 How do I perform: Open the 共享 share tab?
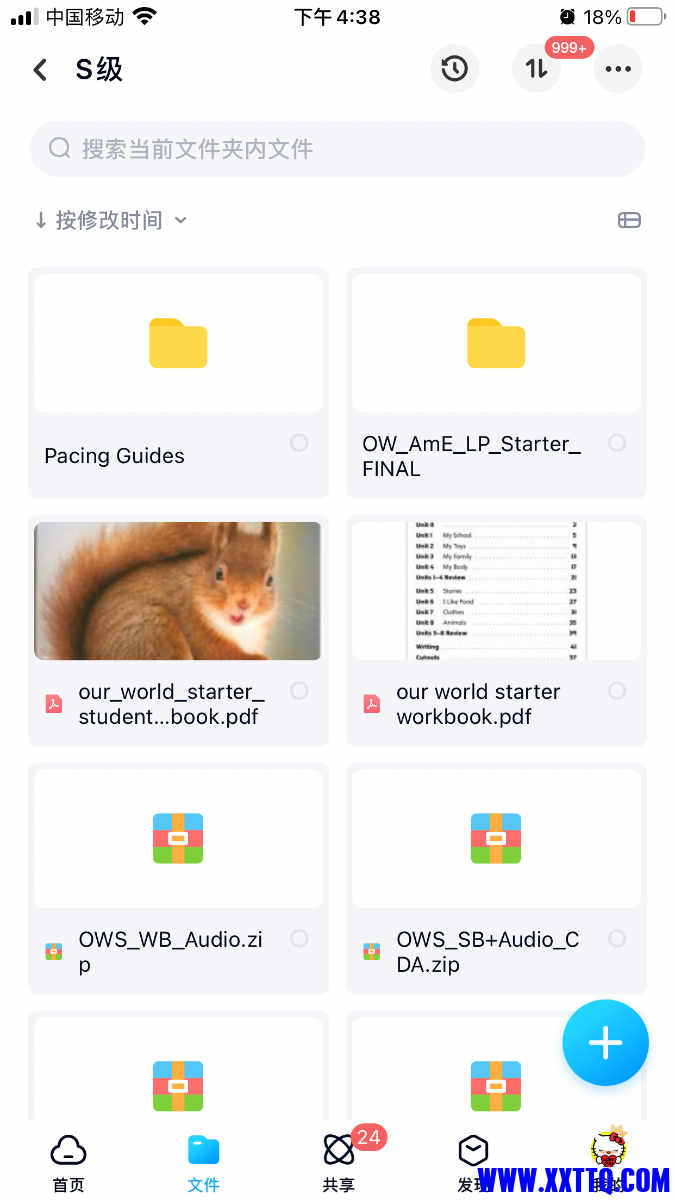(339, 1163)
